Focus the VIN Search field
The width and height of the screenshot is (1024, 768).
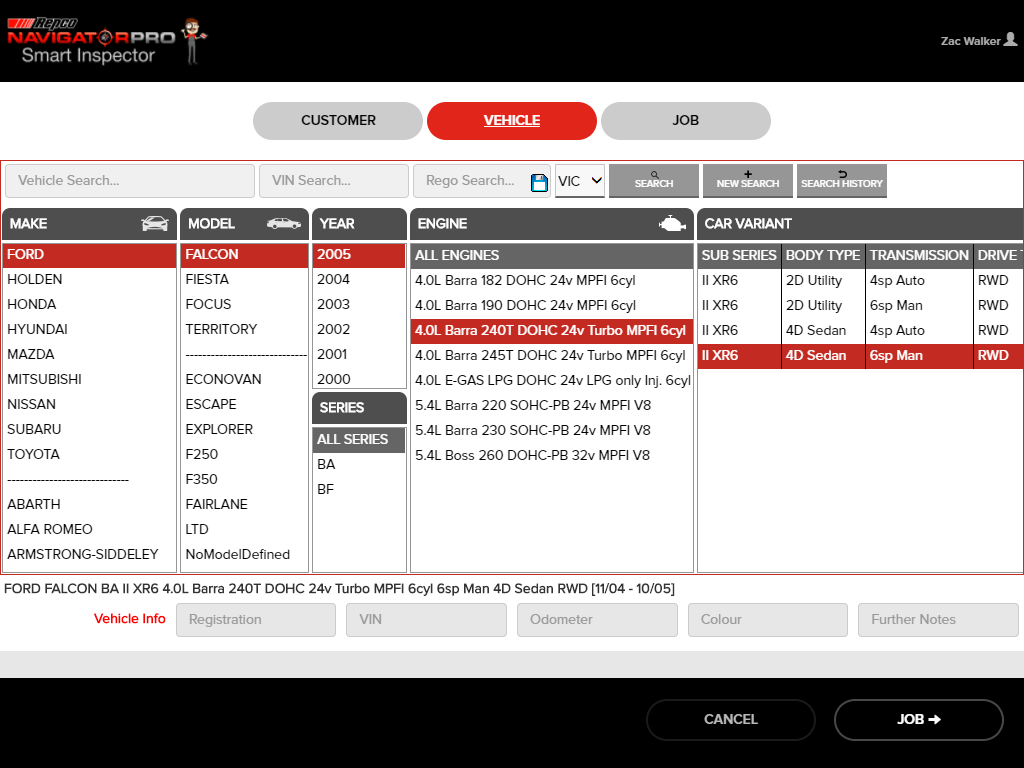coord(334,181)
